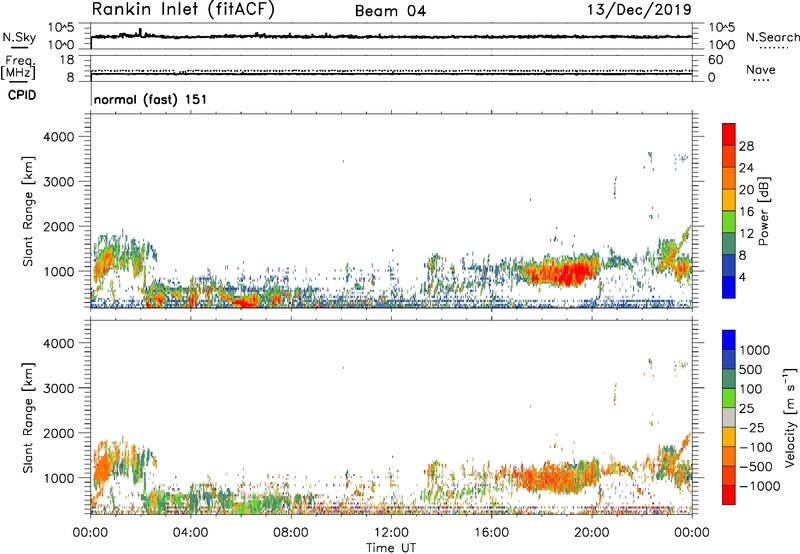The height and width of the screenshot is (554, 800).
Task: Click the "1000" range tick in the power panel
Action: 59,271
